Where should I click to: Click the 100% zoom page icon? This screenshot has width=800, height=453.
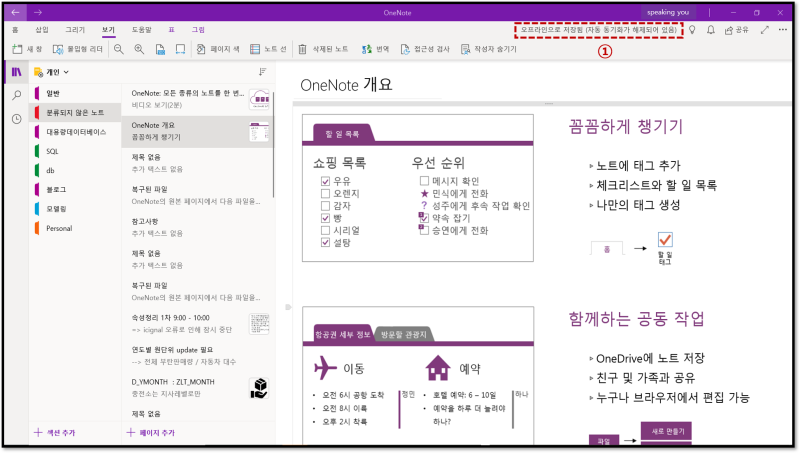pyautogui.click(x=160, y=49)
